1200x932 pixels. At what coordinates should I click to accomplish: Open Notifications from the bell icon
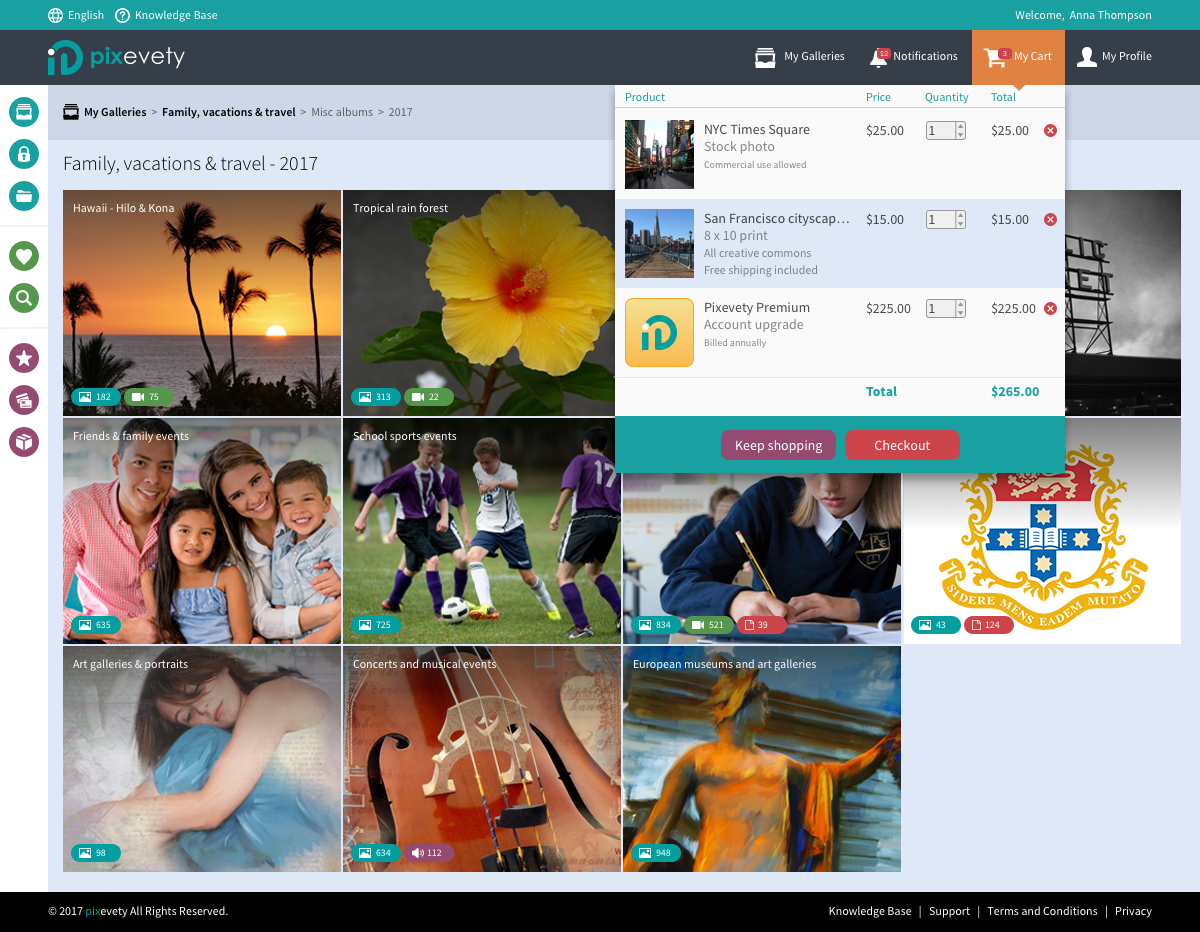913,57
